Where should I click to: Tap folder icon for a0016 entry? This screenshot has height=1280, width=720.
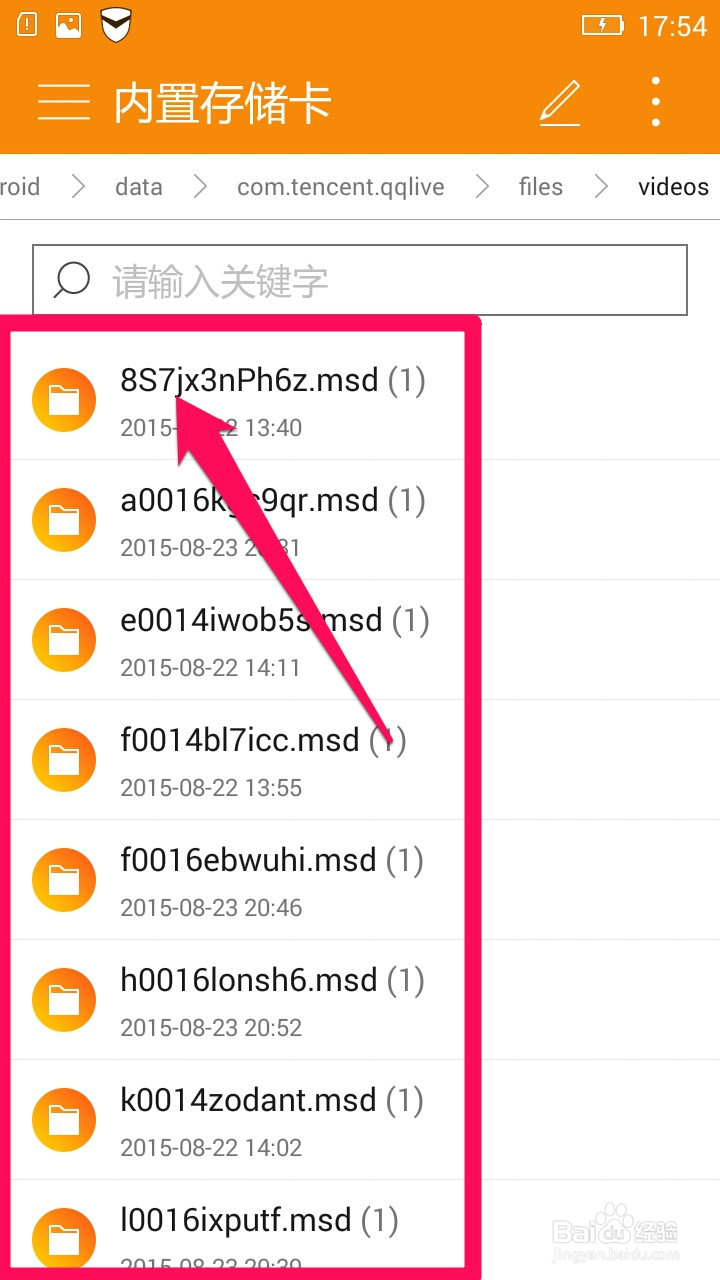(64, 520)
